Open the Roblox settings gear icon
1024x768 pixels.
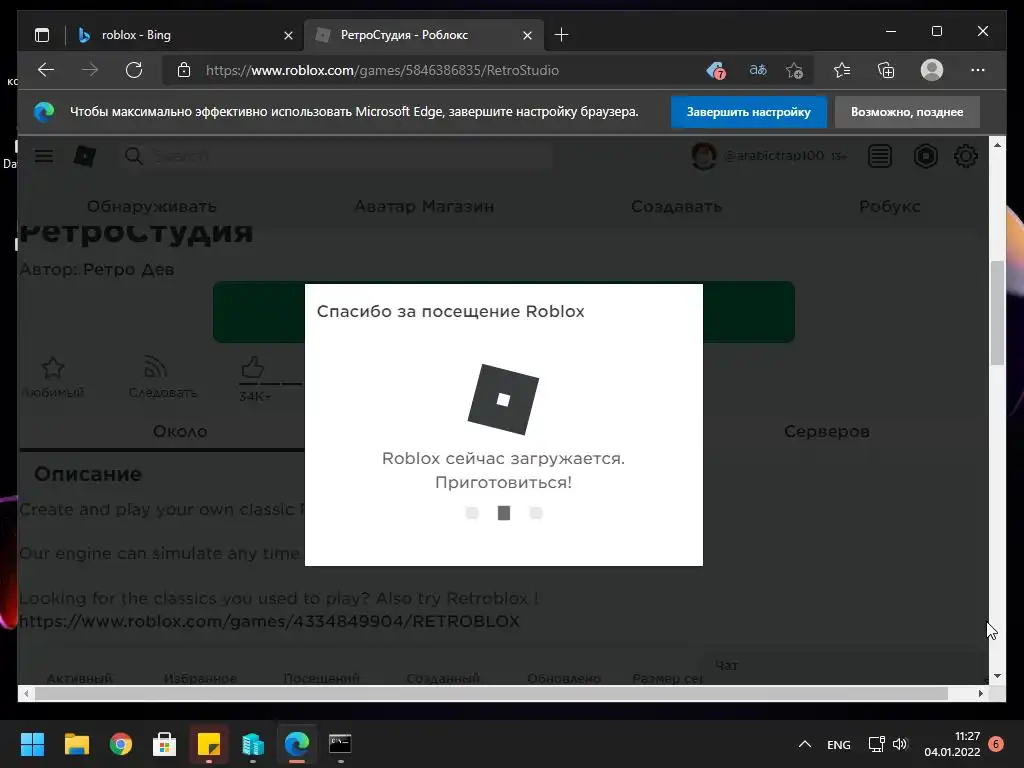(966, 156)
